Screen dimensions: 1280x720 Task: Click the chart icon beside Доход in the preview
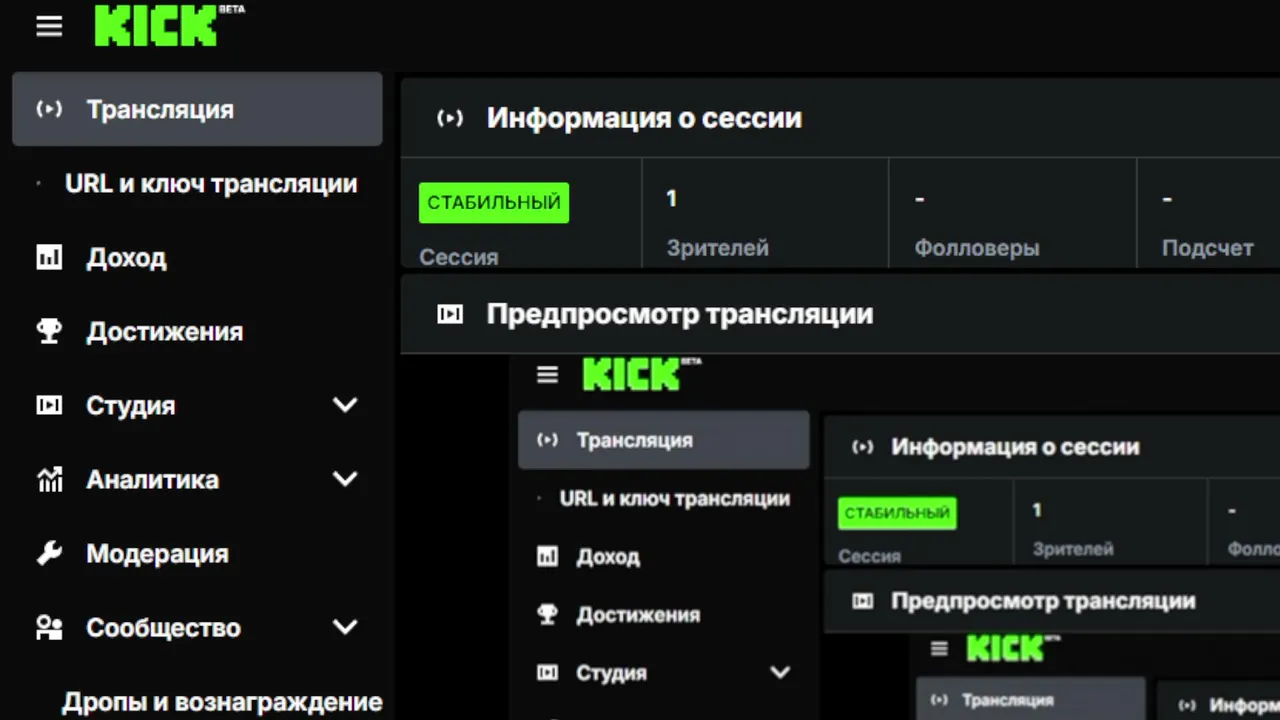(547, 557)
